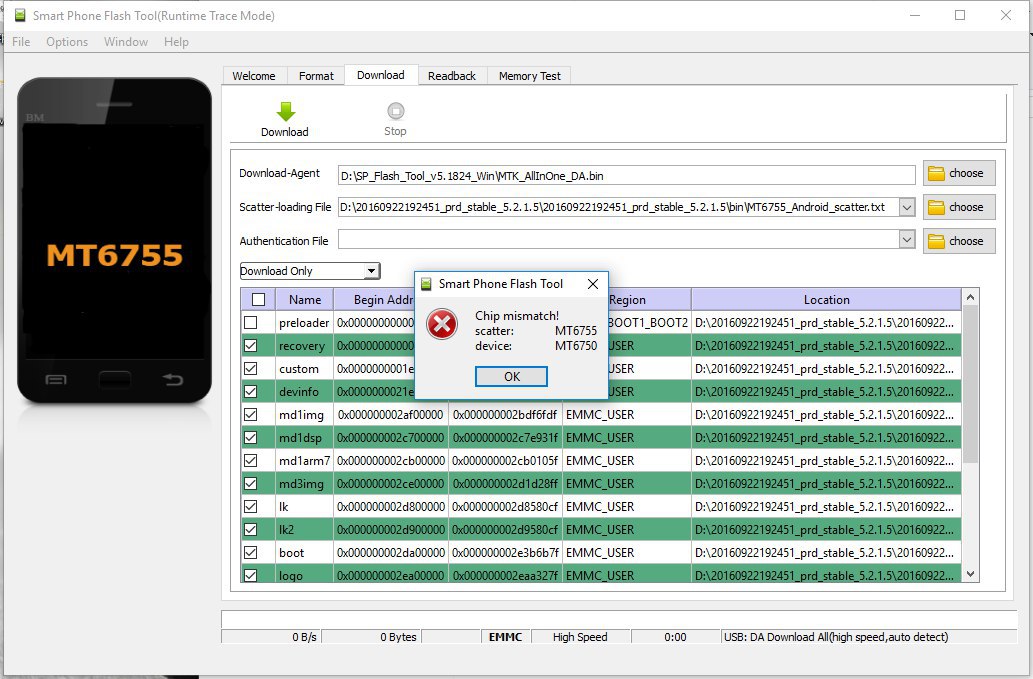Click the Name column header
Screen dimensions: 1033x679
[305, 300]
